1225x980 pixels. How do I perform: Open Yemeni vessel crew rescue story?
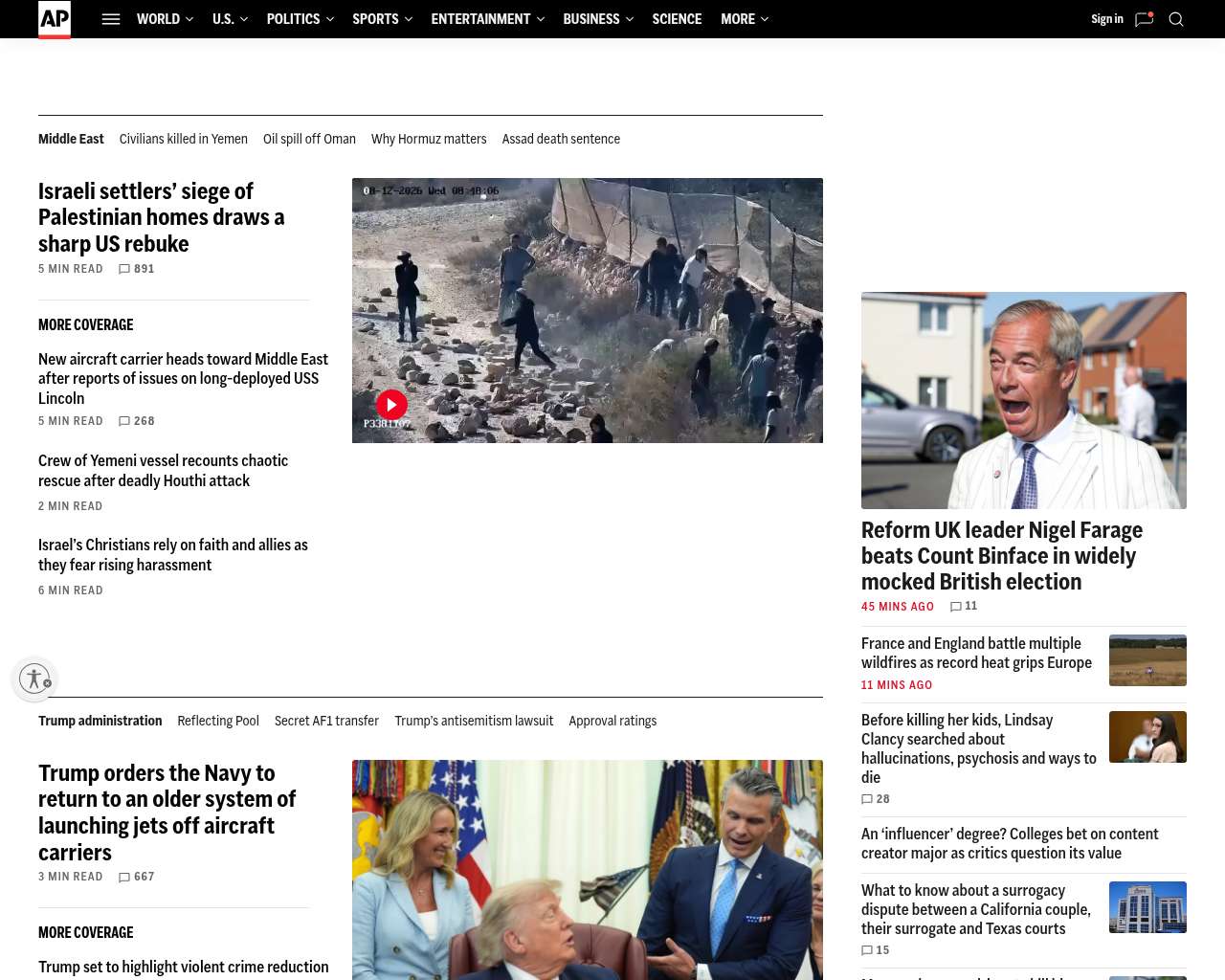click(163, 471)
